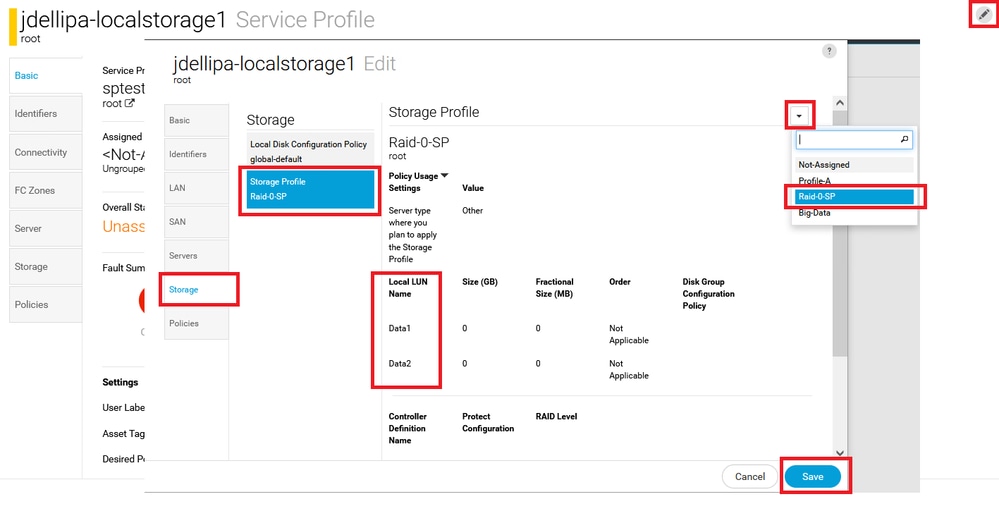Open Storage tab in background Service Profile
999x513 pixels.
[46, 266]
